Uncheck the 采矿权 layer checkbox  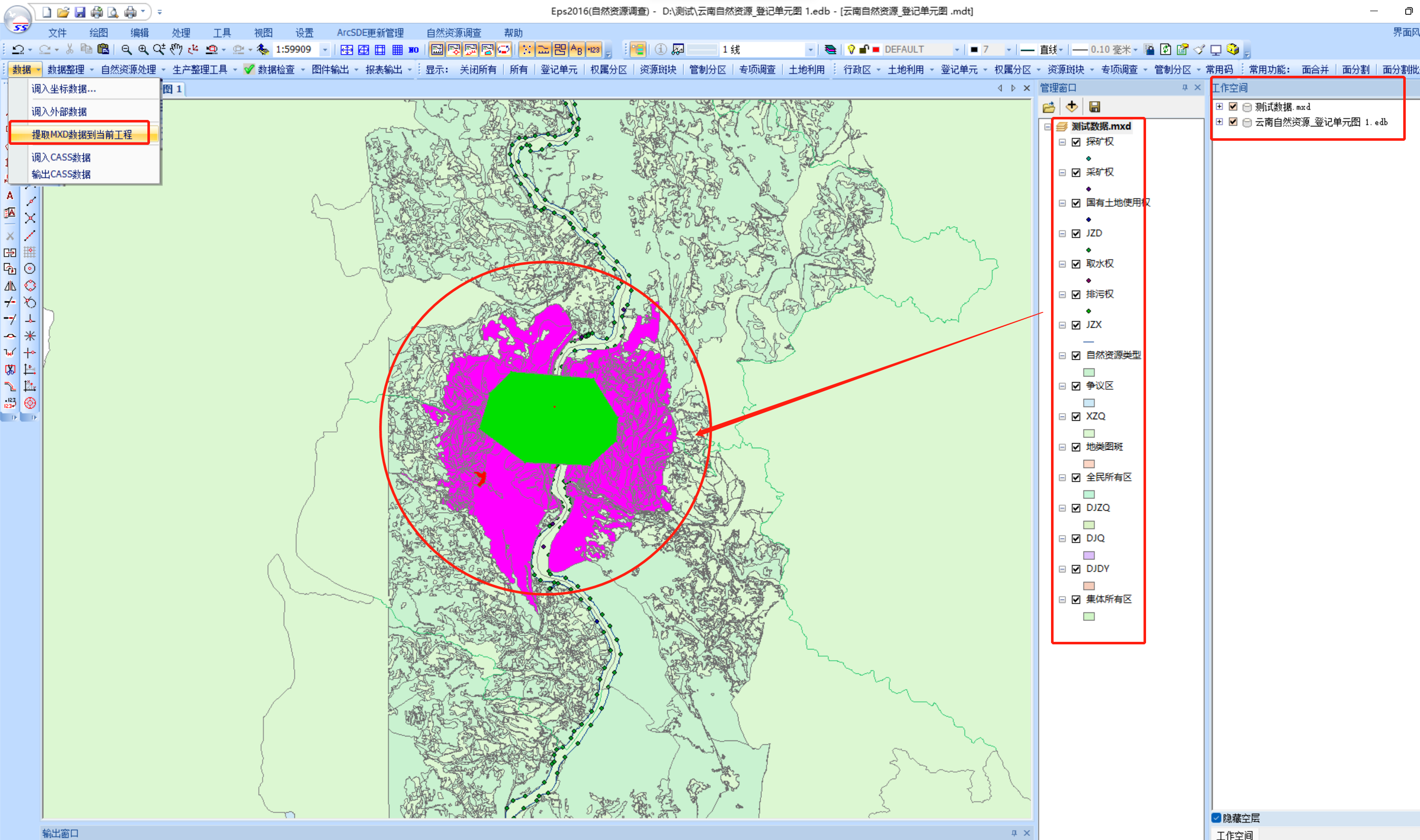click(x=1076, y=173)
